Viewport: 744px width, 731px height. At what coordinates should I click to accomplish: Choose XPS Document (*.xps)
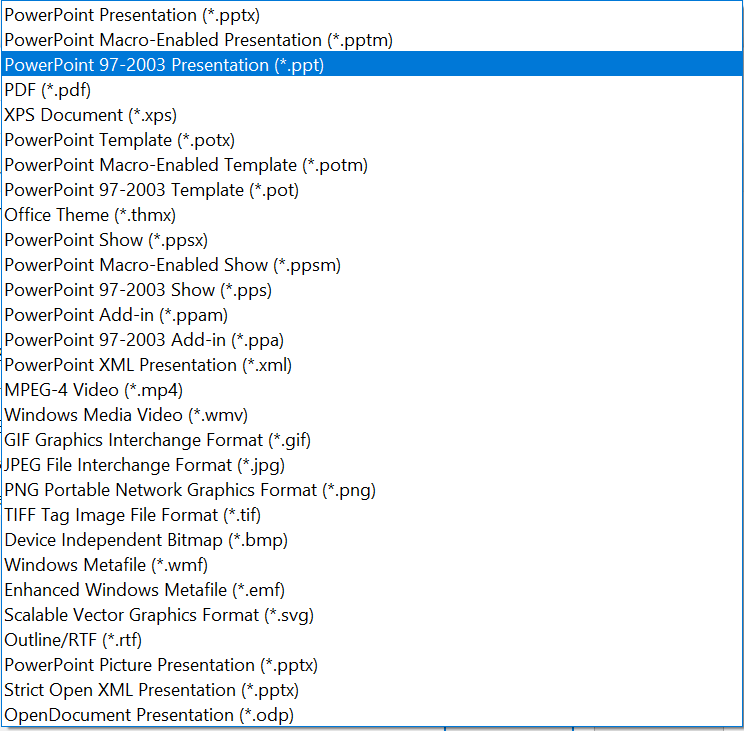pos(372,115)
